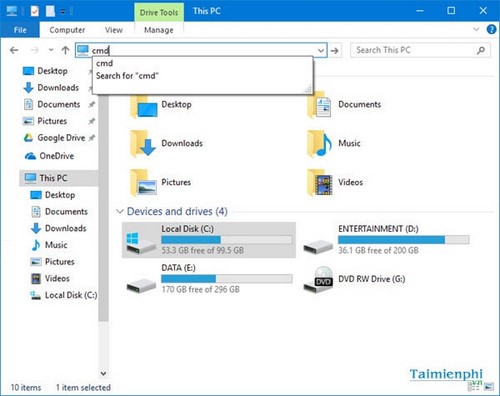Collapse the Devices and drives group
This screenshot has width=500, height=396.
tap(119, 211)
